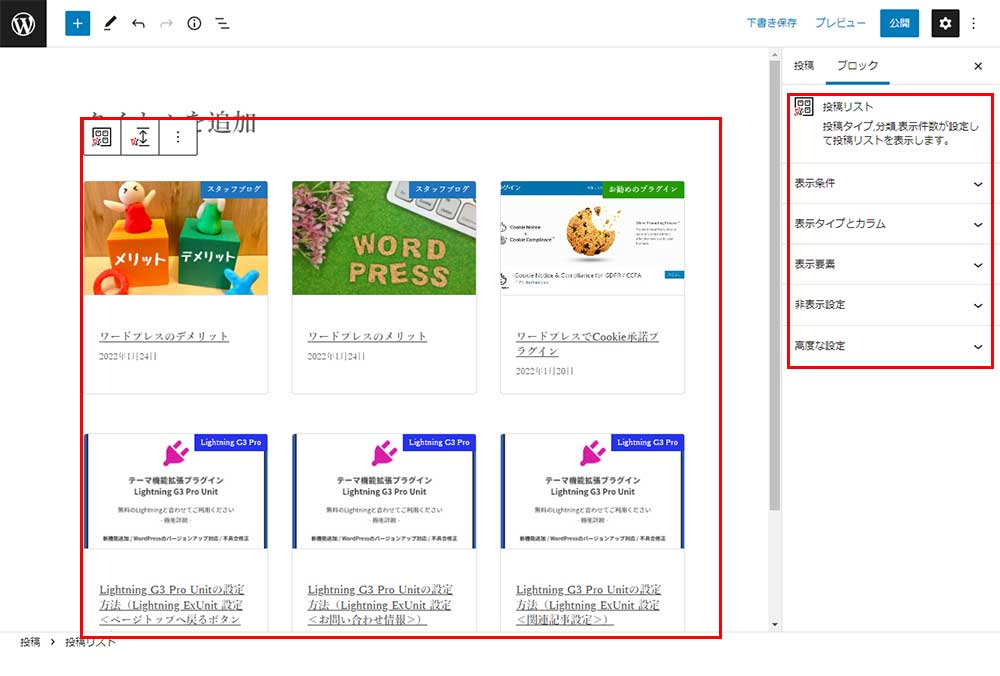Viewport: 1000px width, 676px height.
Task: Expand the 非表示設定 panel
Action: coord(889,305)
